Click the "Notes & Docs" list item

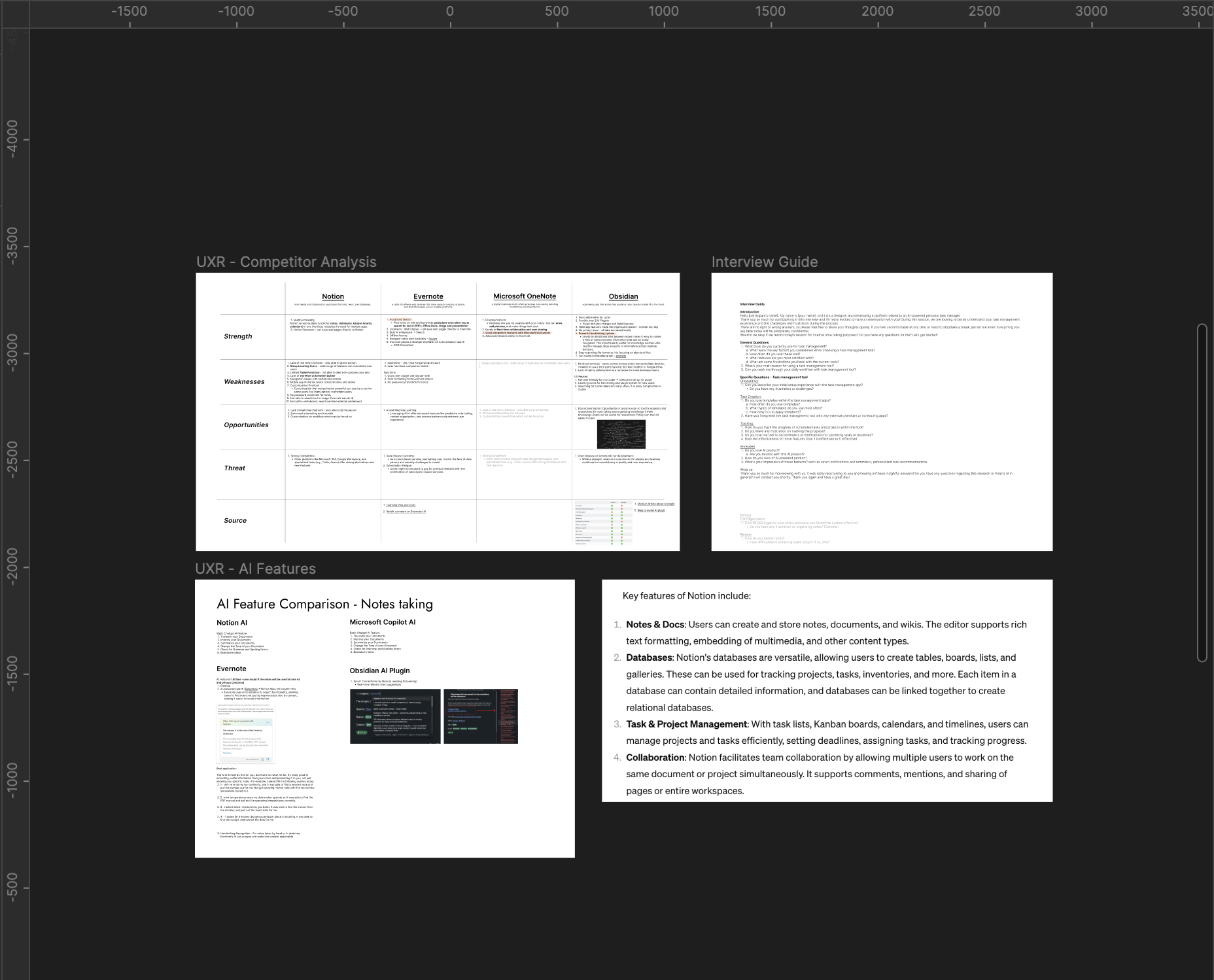tap(826, 633)
